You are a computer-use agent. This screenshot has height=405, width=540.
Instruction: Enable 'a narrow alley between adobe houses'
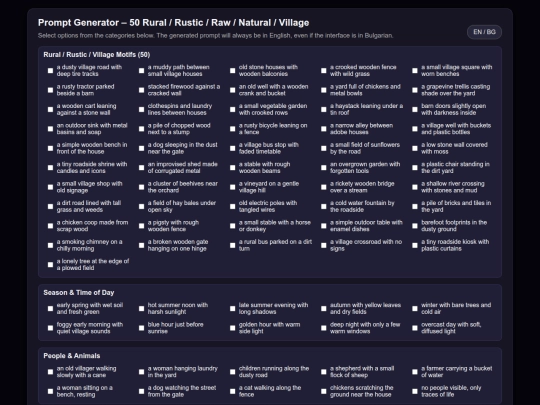(x=324, y=129)
